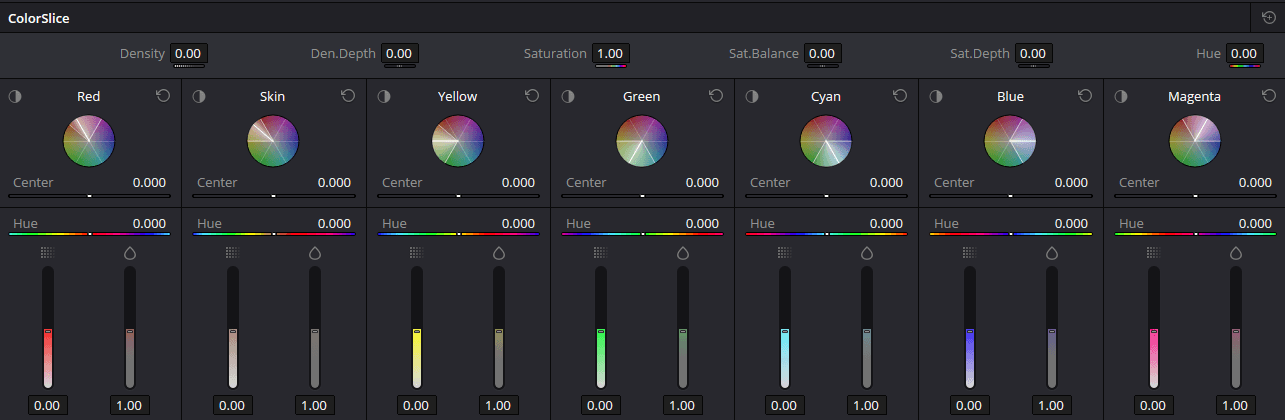This screenshot has height=420, width=1285.
Task: Click the Skin color wheel
Action: coord(273,140)
